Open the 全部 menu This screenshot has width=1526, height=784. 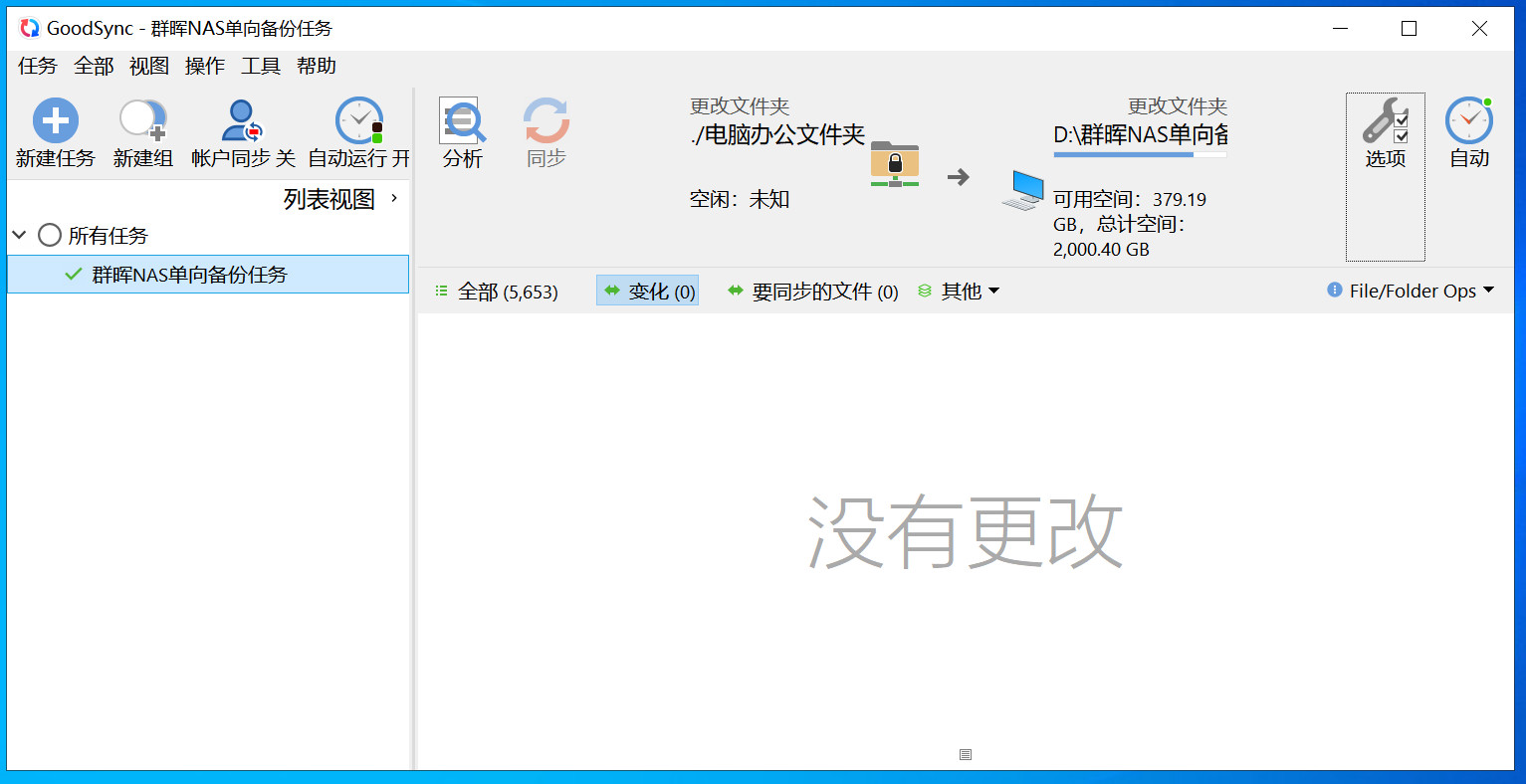(x=94, y=66)
